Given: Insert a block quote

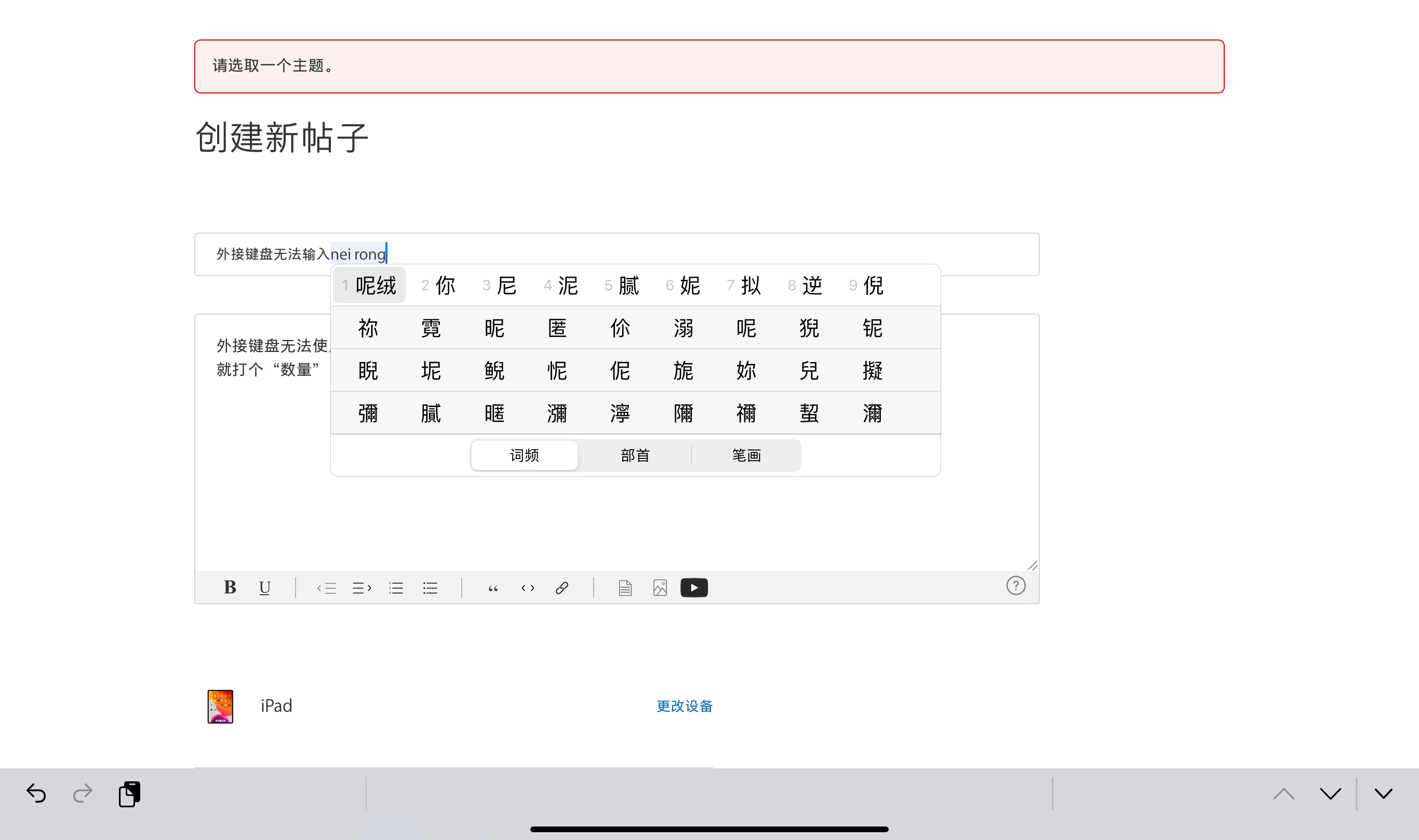Looking at the screenshot, I should tap(493, 588).
